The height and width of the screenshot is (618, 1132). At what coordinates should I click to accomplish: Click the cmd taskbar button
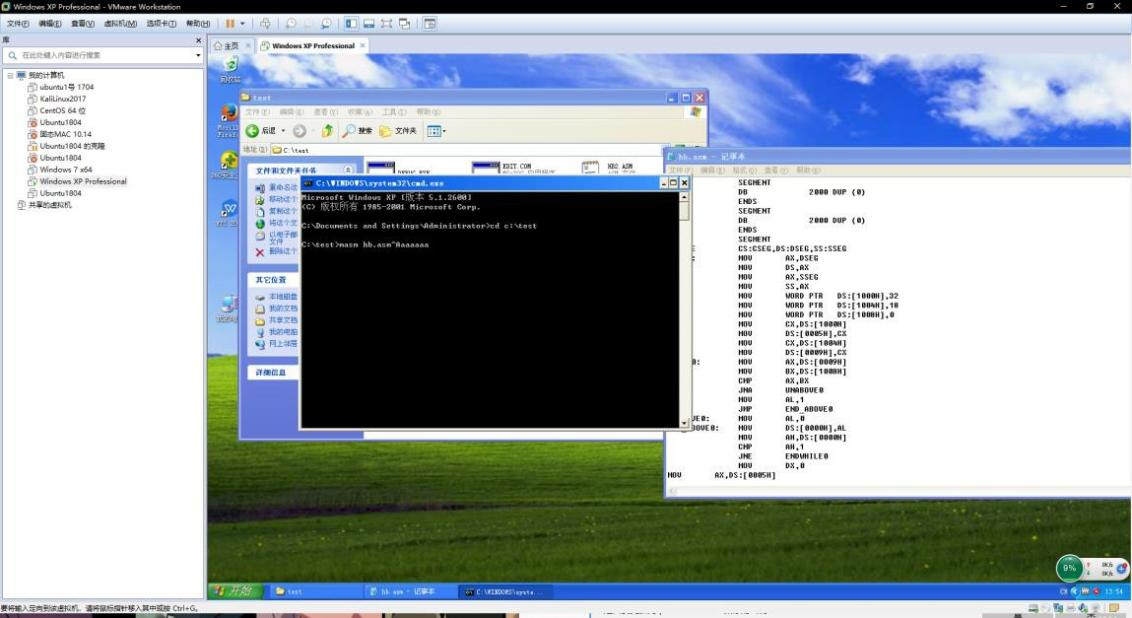[x=504, y=591]
